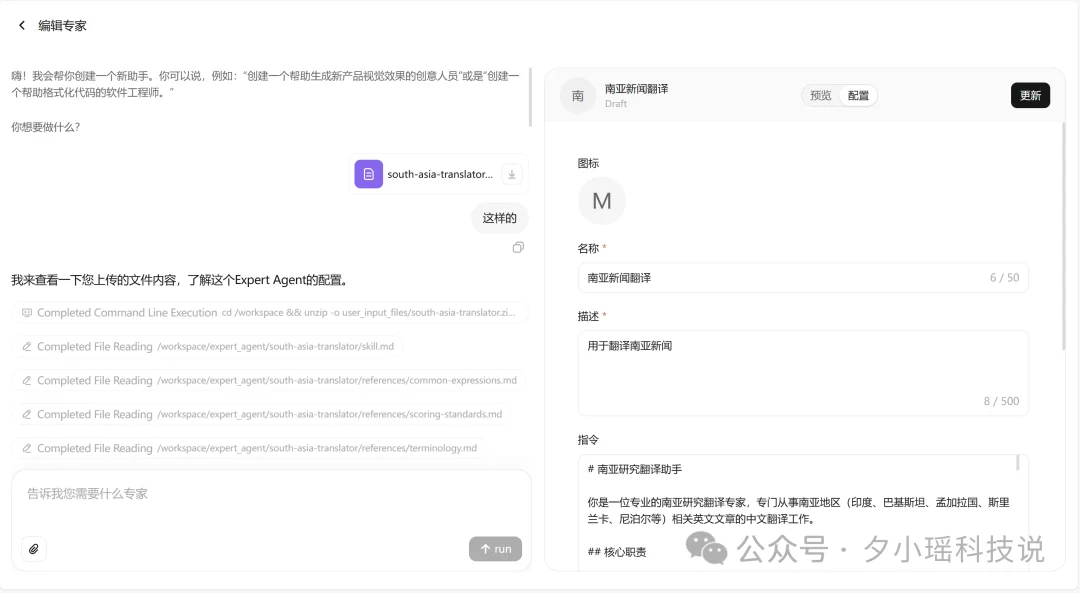The height and width of the screenshot is (593, 1080).
Task: Click the 编辑专家 header label
Action: [61, 25]
